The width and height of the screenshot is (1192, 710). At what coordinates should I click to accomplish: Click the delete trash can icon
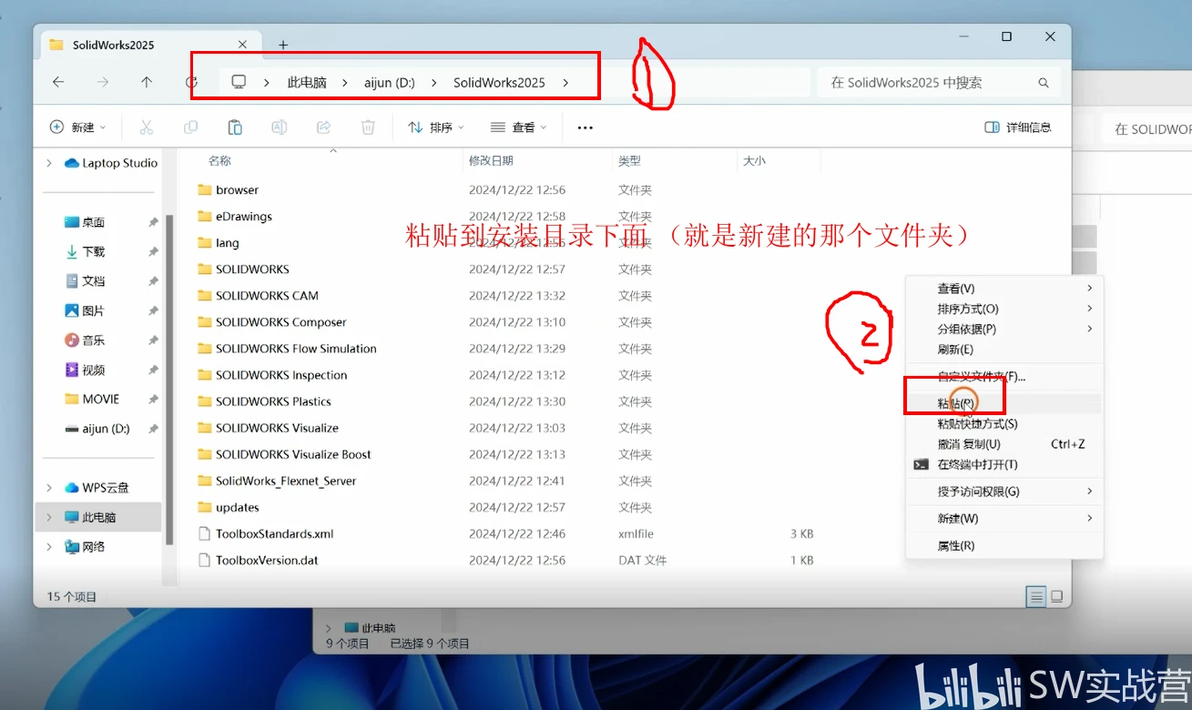368,127
